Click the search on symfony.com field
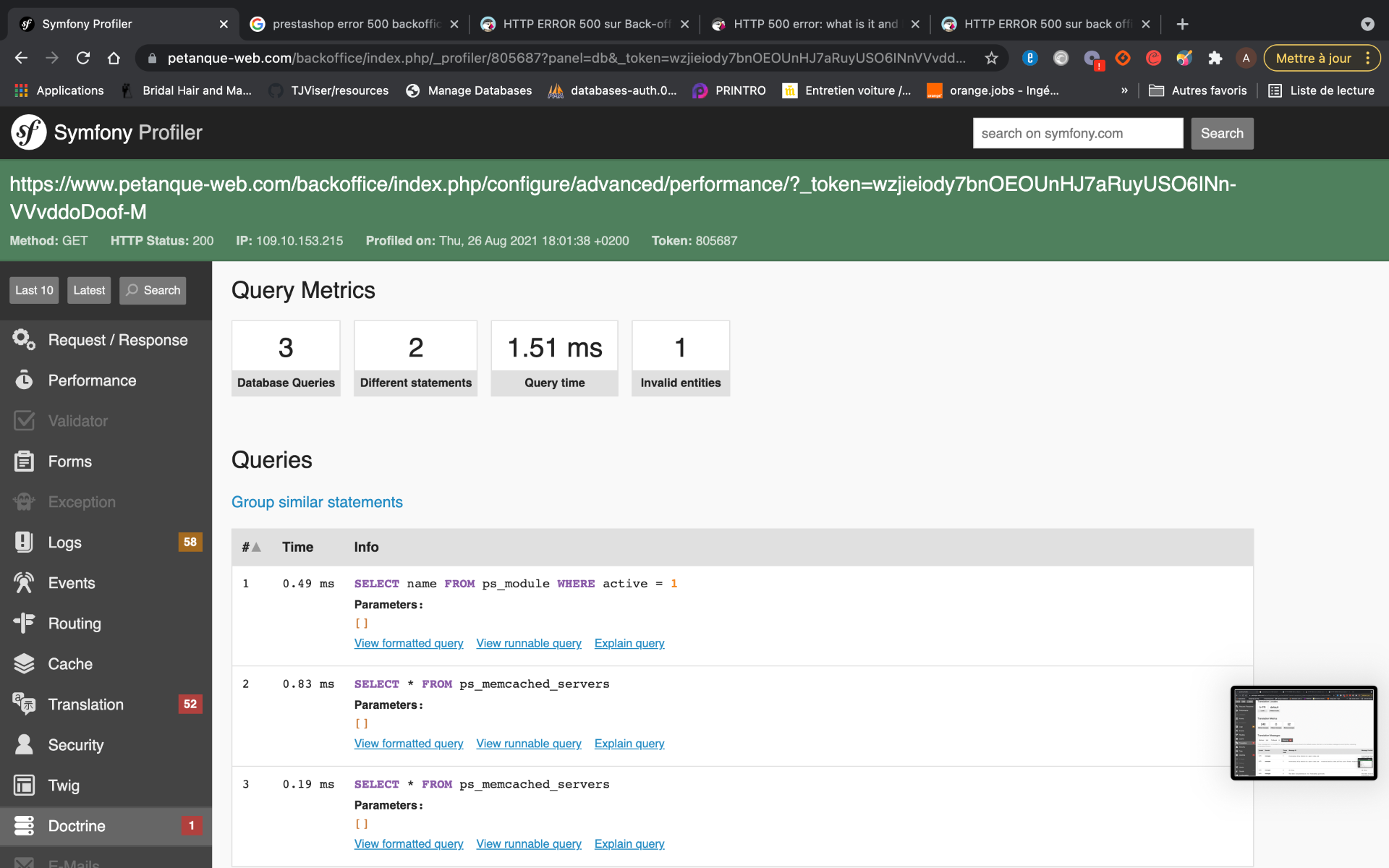The width and height of the screenshot is (1389, 868). (x=1076, y=133)
